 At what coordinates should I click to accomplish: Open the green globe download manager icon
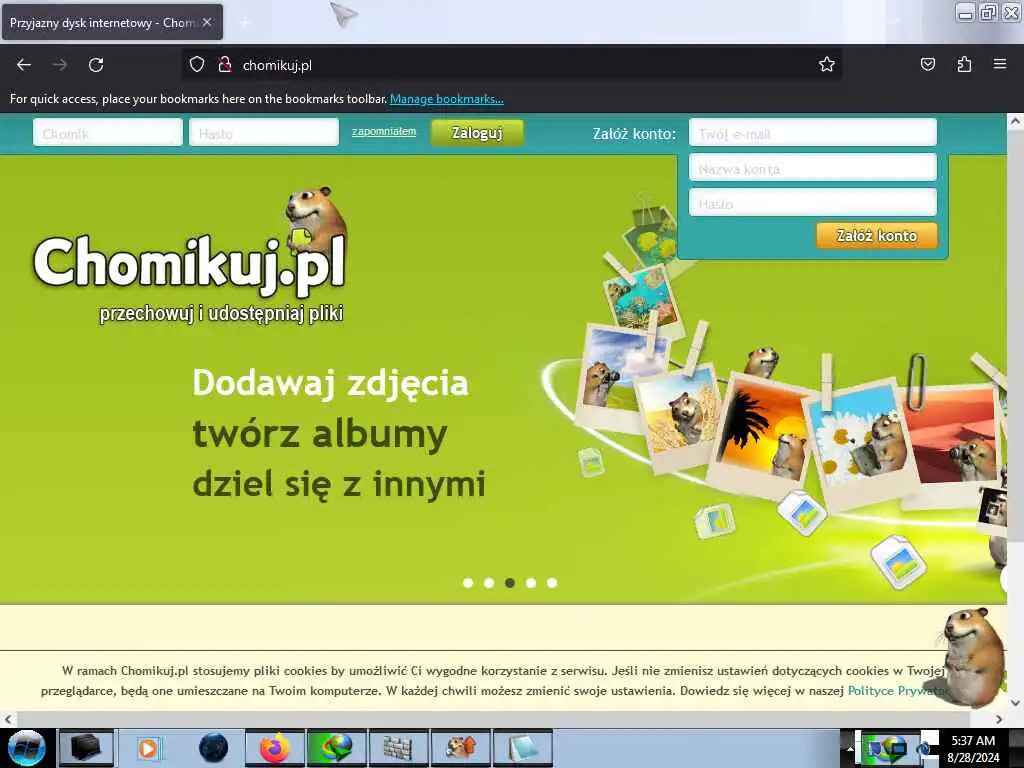[x=336, y=748]
